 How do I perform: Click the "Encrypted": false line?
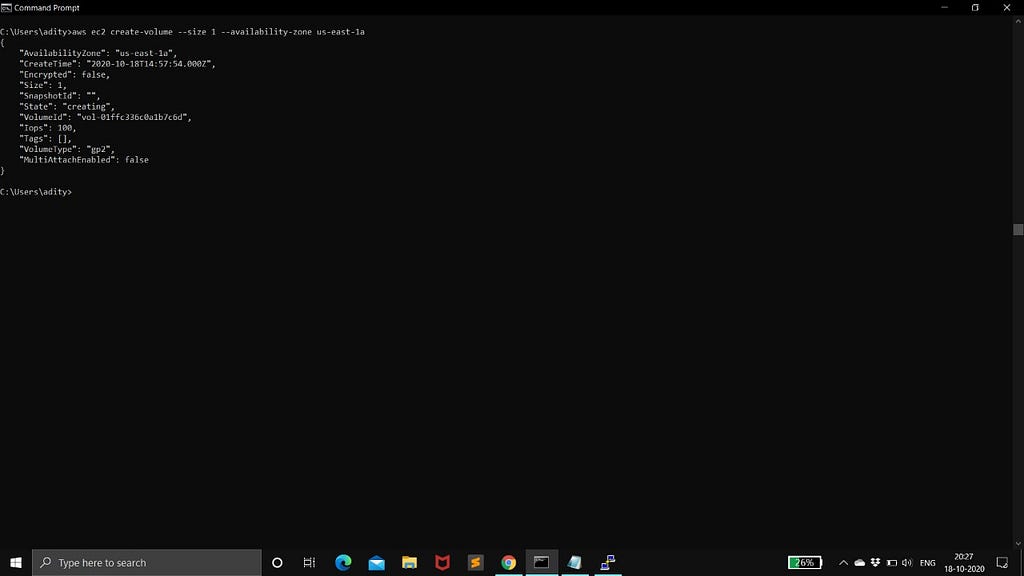pyautogui.click(x=65, y=74)
